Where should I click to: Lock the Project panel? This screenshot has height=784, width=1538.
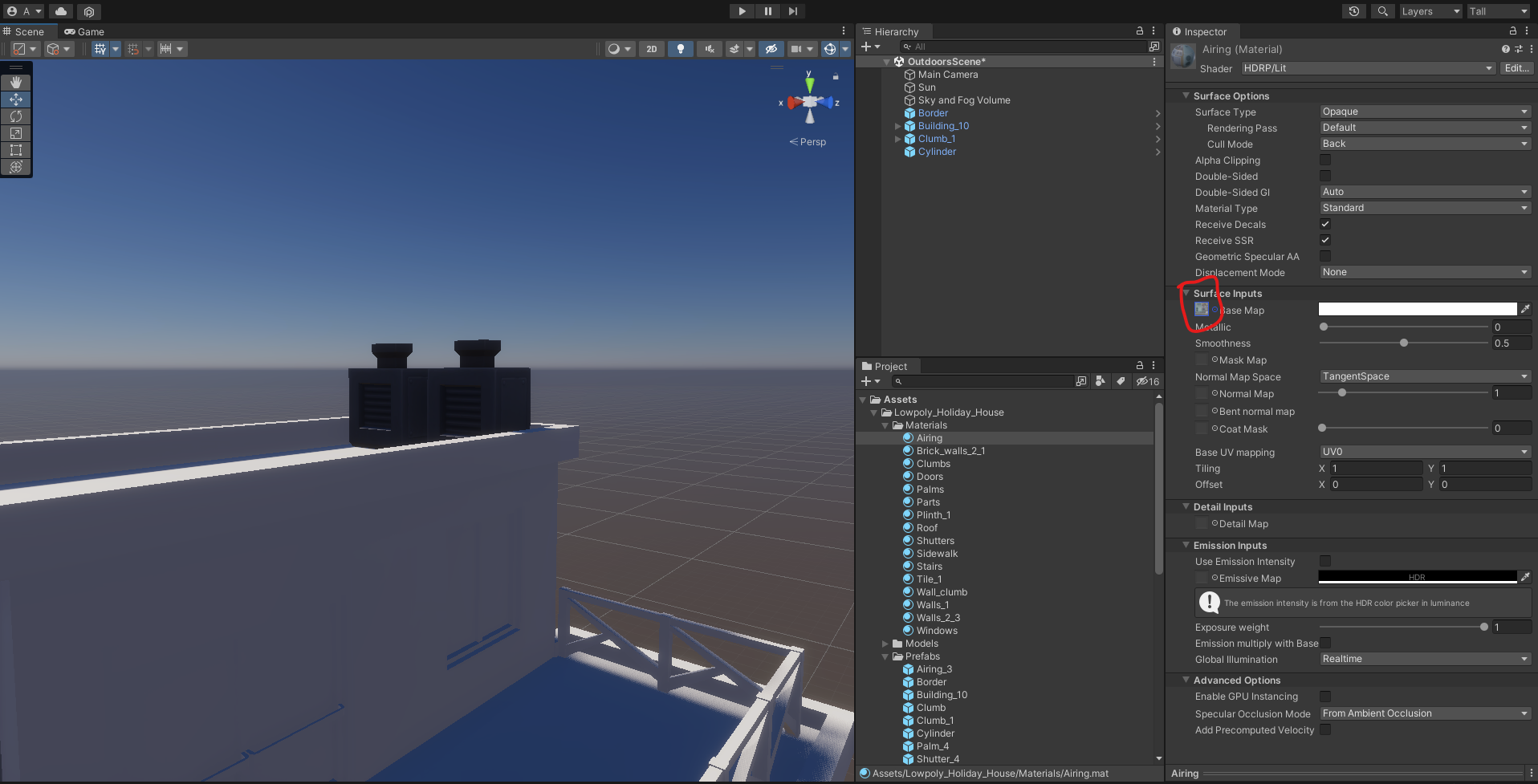pyautogui.click(x=1140, y=366)
